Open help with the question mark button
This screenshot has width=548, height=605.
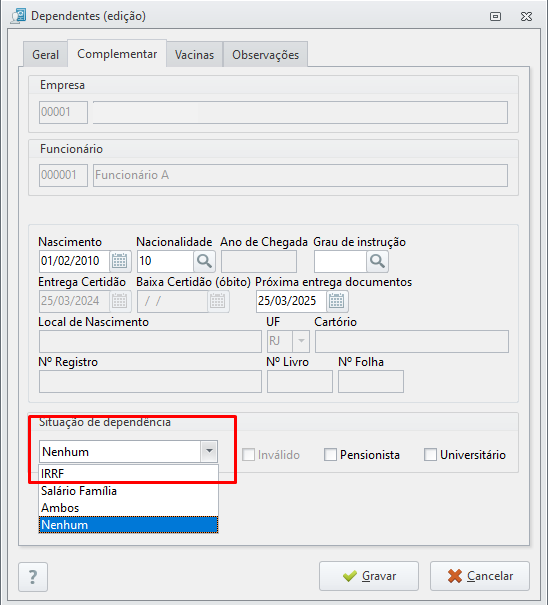[x=33, y=577]
